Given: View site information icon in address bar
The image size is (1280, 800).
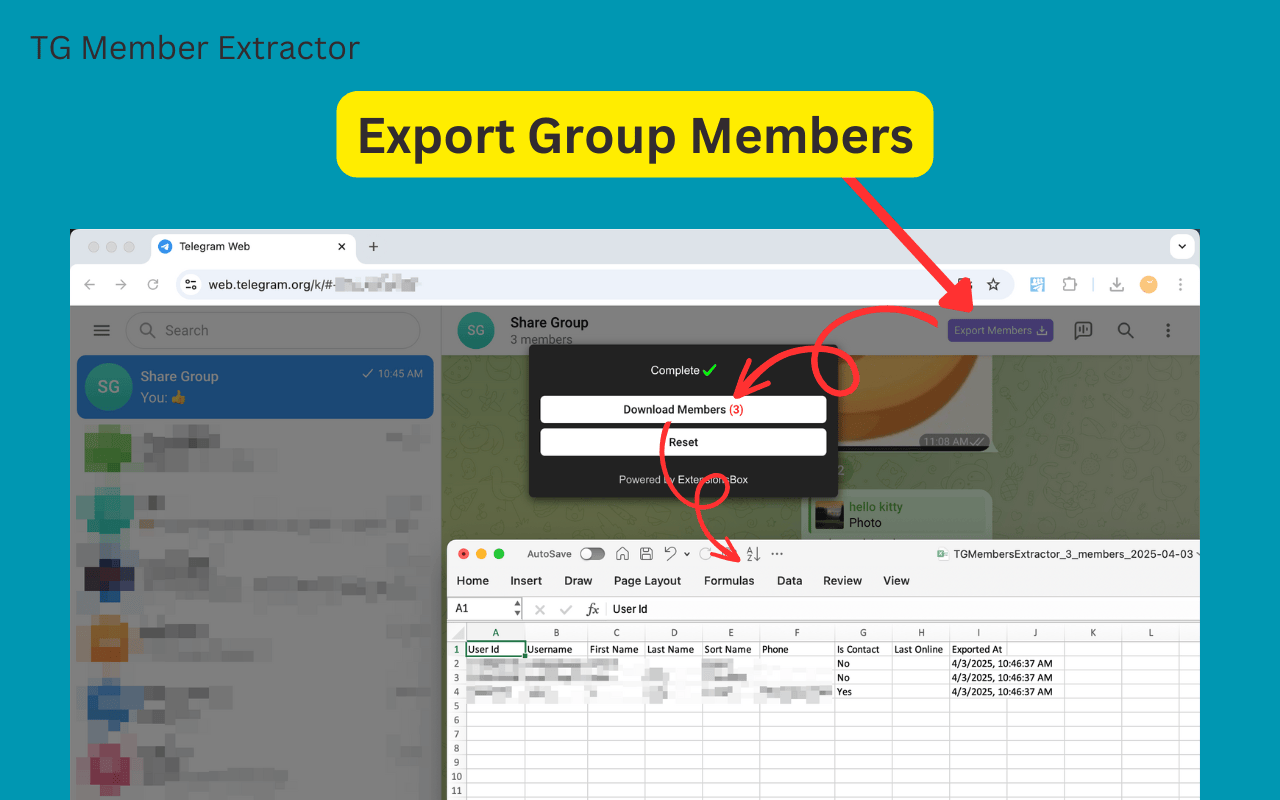Looking at the screenshot, I should tap(191, 285).
